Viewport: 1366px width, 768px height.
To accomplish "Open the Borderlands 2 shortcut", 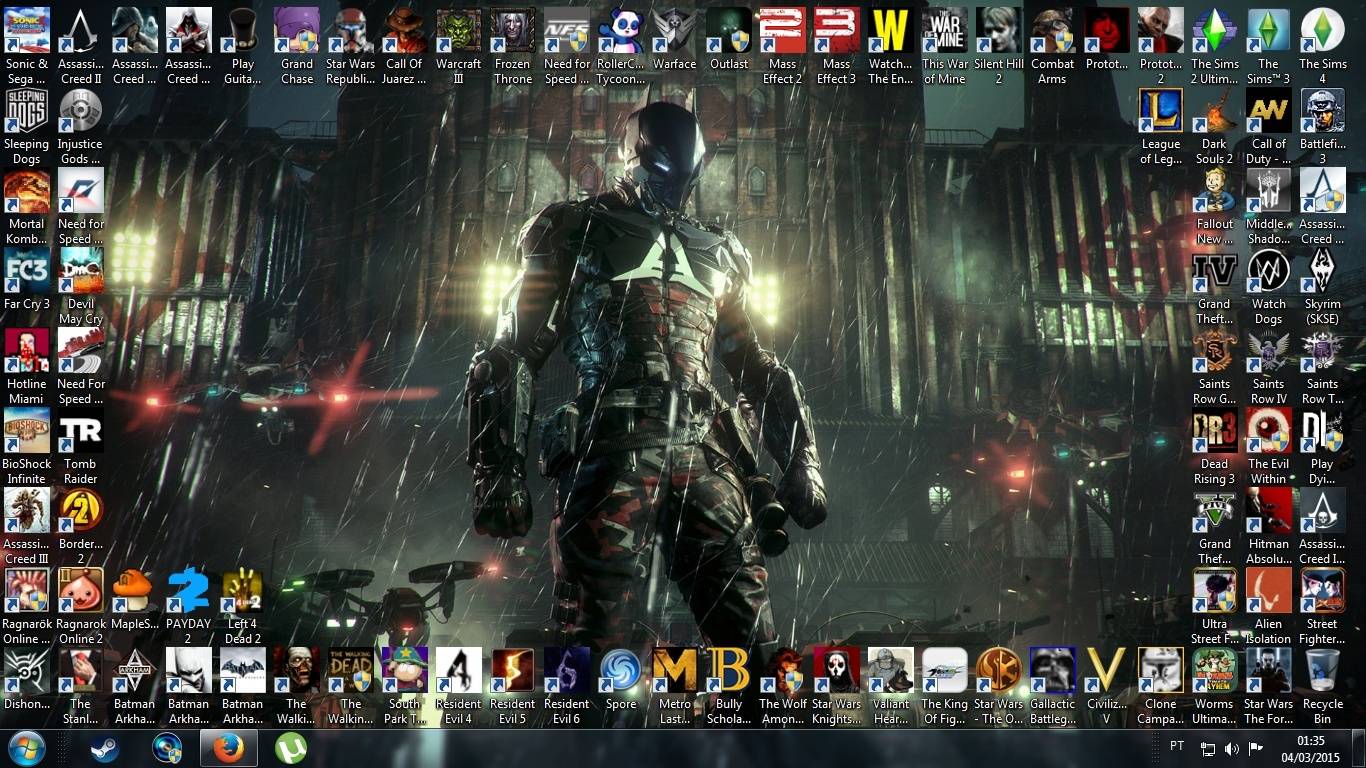I will click(81, 510).
